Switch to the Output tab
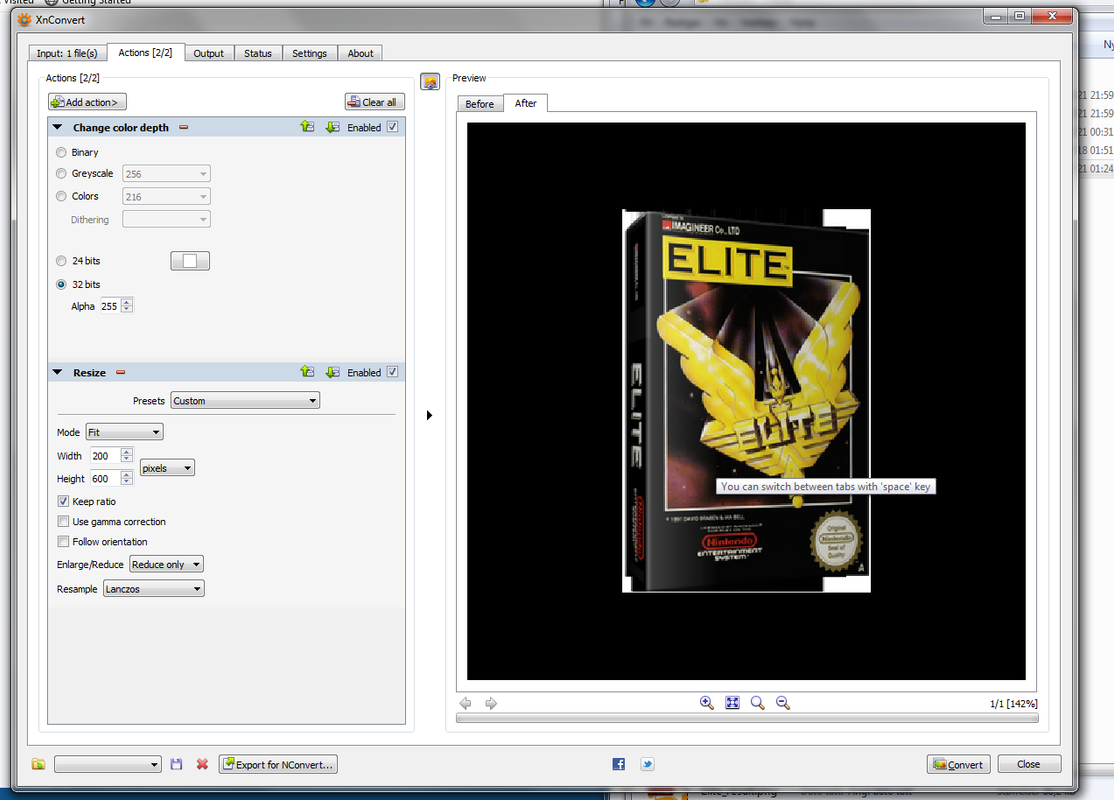Screen dimensions: 1114x800 pos(208,53)
